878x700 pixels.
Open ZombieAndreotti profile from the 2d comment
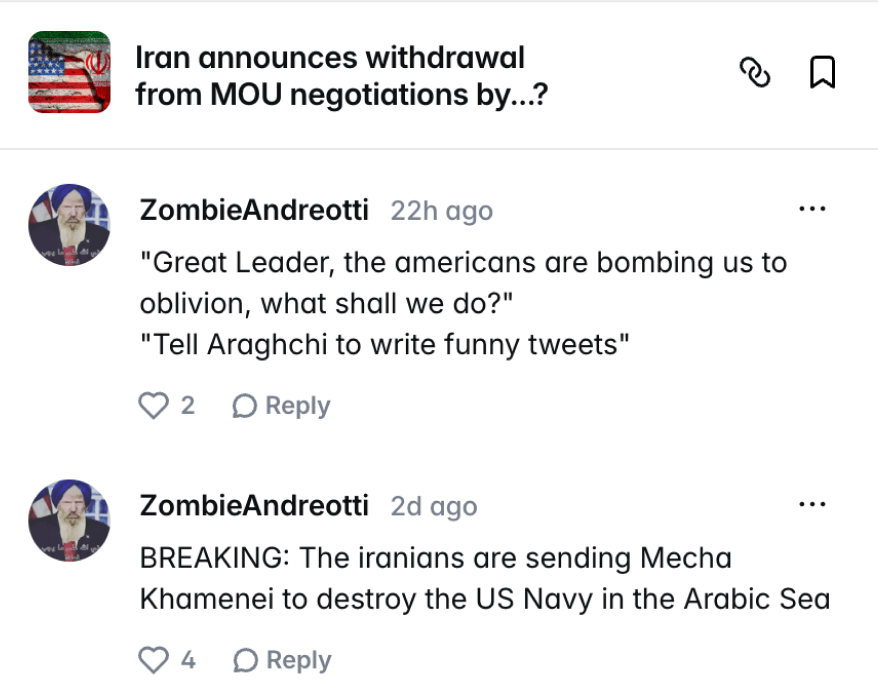tap(254, 505)
